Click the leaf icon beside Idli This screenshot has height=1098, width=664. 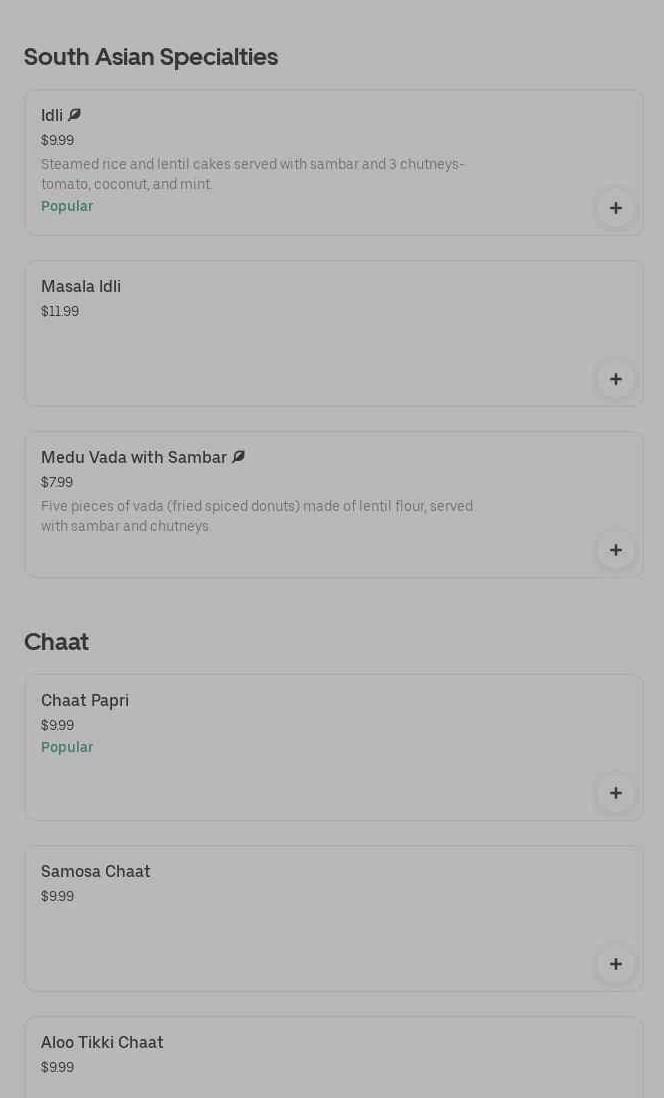[74, 115]
